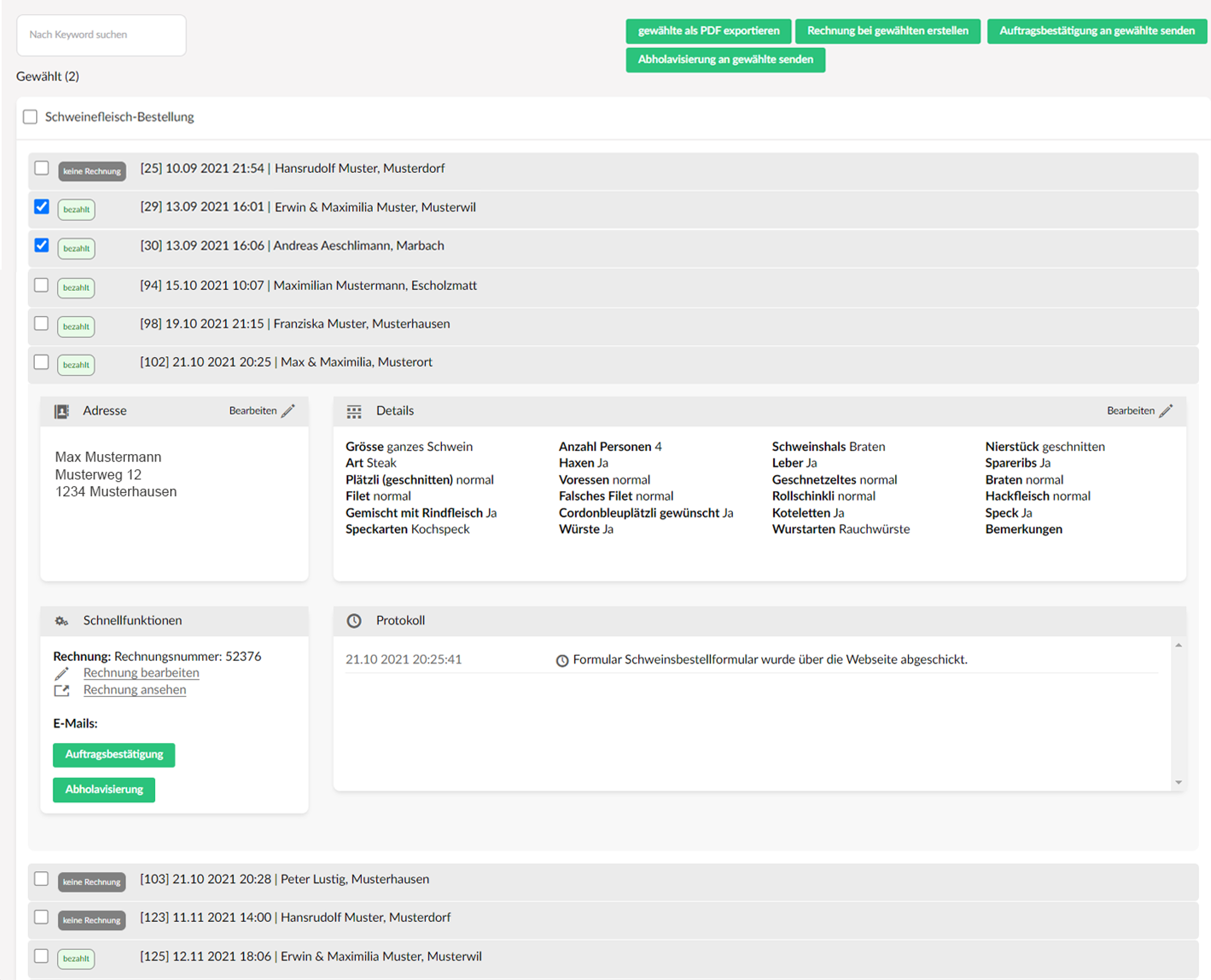Expand order row [98] Franziska Muster, Musterhausen

click(613, 327)
